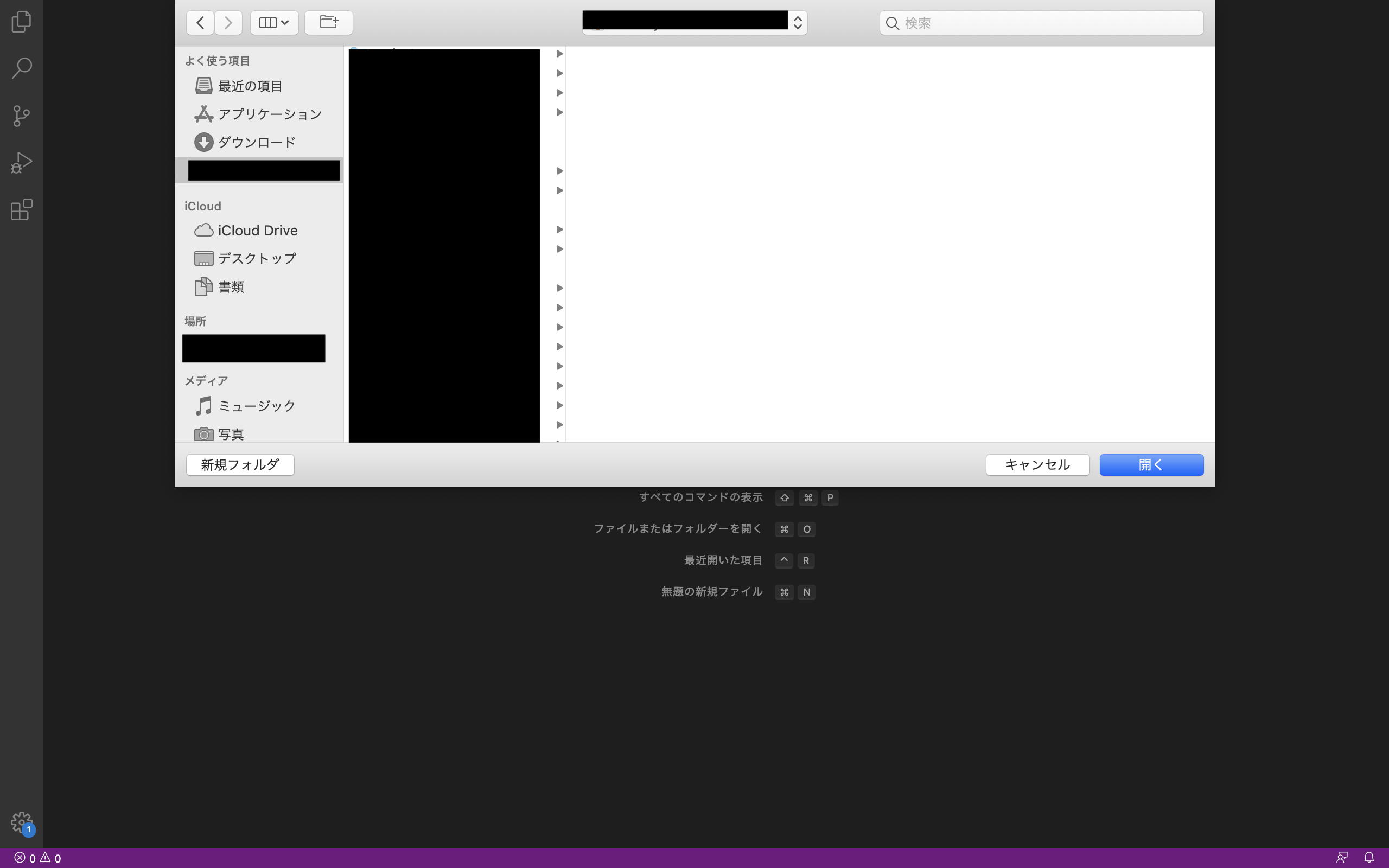Open the Source Control view

(x=21, y=116)
